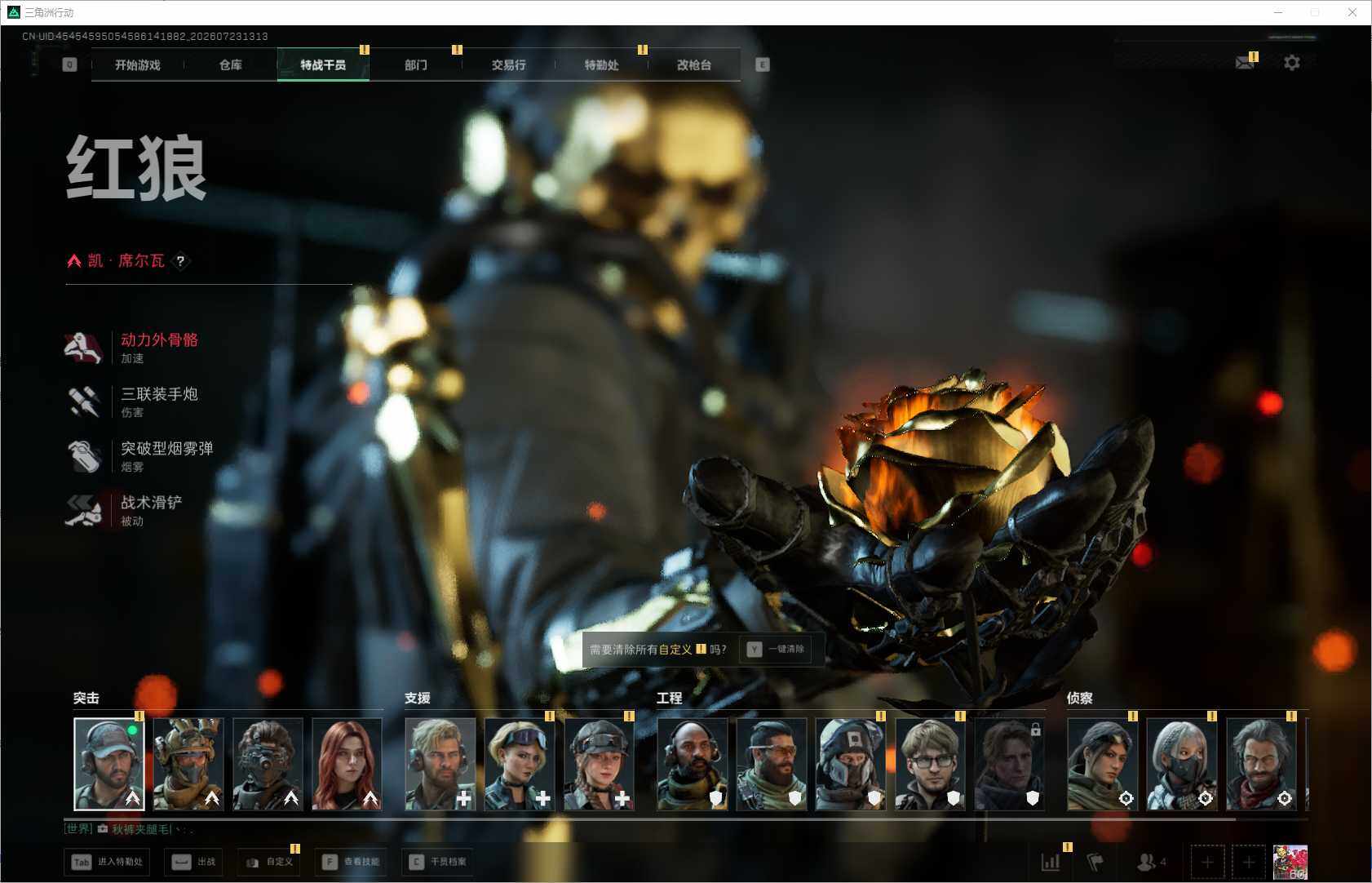The height and width of the screenshot is (883, 1372).
Task: Click the 一键清除 button
Action: tap(776, 650)
